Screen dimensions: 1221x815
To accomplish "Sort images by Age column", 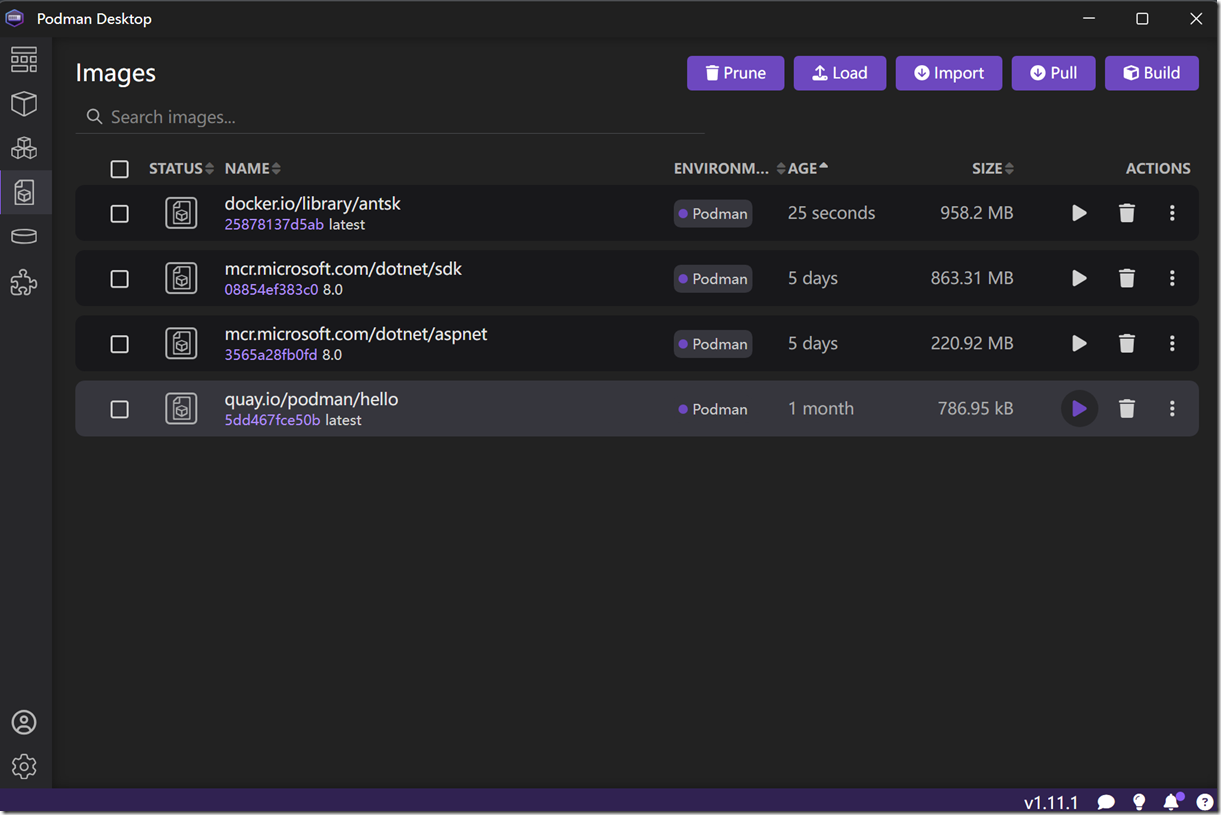I will point(808,168).
